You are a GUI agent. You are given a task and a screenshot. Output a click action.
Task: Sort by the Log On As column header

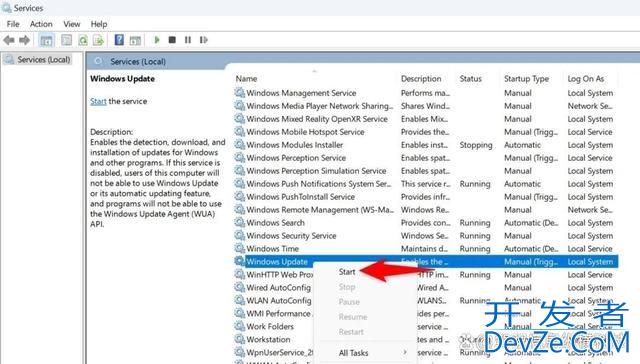[586, 79]
